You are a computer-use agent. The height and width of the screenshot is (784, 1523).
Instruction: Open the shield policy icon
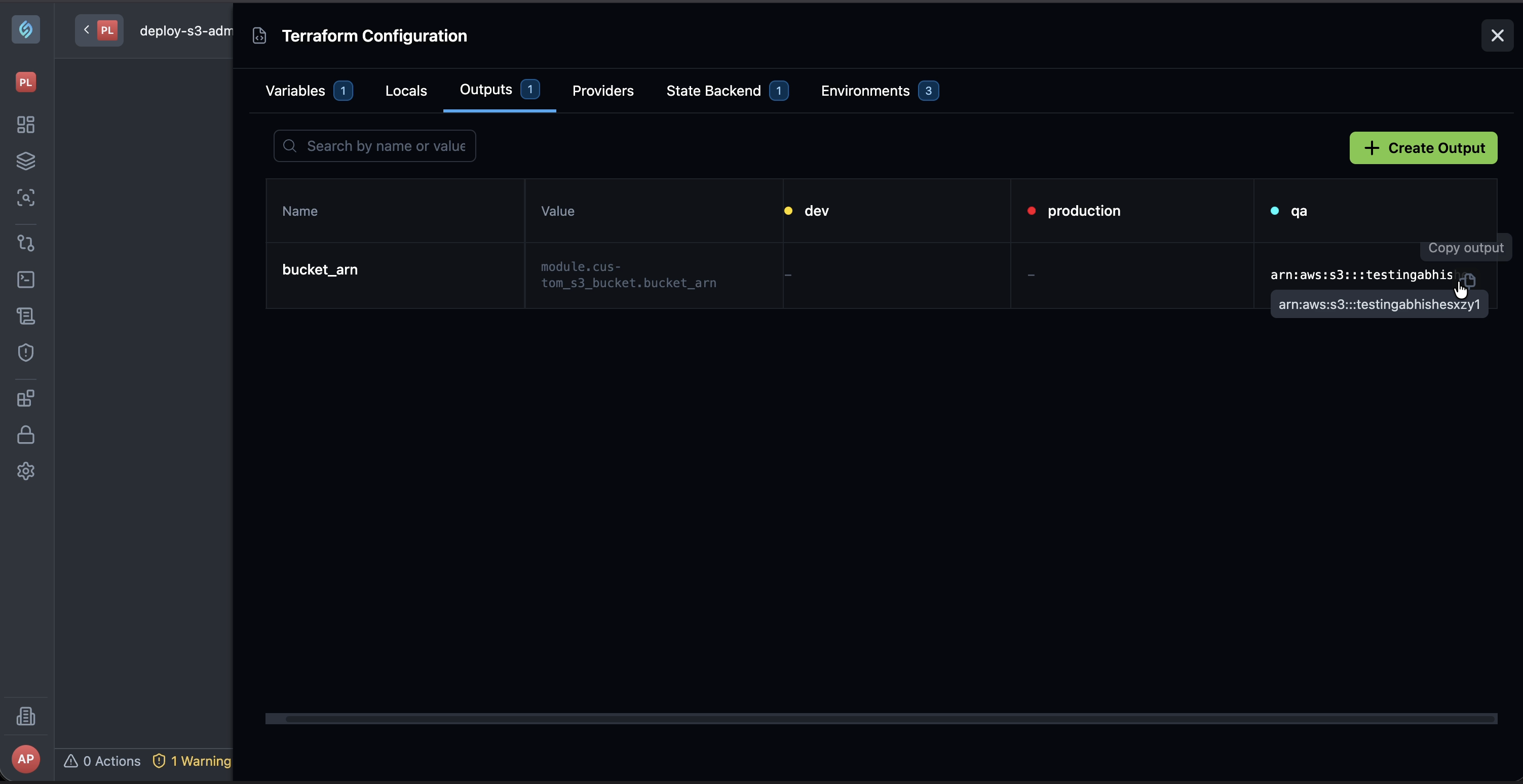[25, 352]
